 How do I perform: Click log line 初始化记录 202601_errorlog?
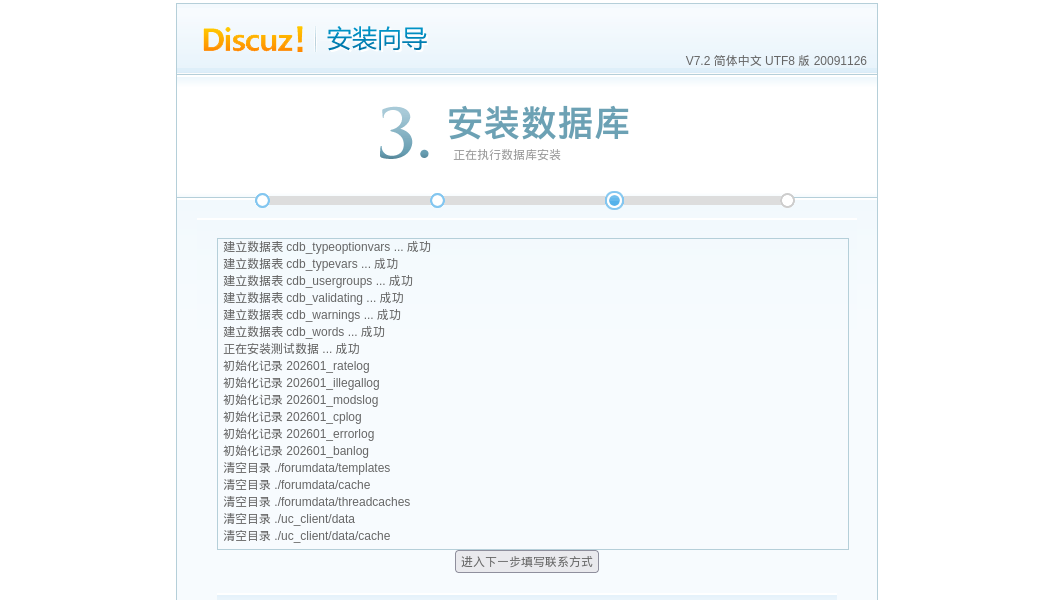click(298, 434)
